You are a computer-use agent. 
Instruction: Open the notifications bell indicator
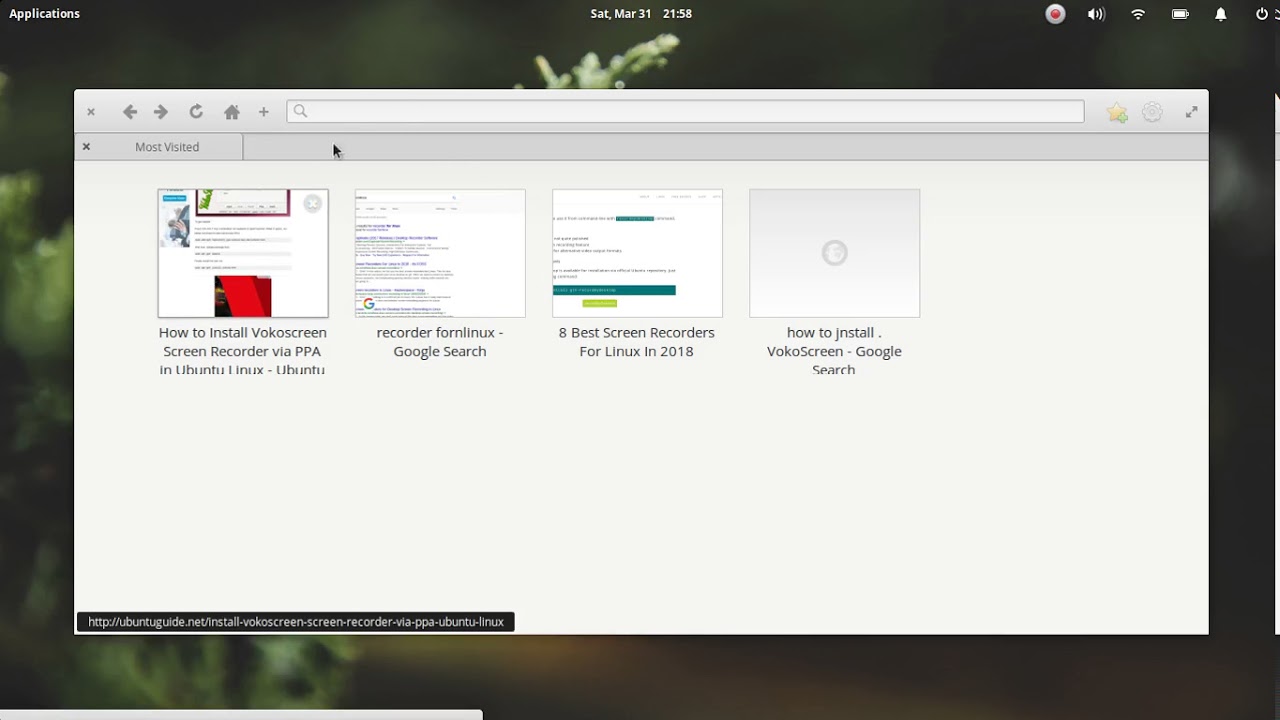pyautogui.click(x=1220, y=14)
